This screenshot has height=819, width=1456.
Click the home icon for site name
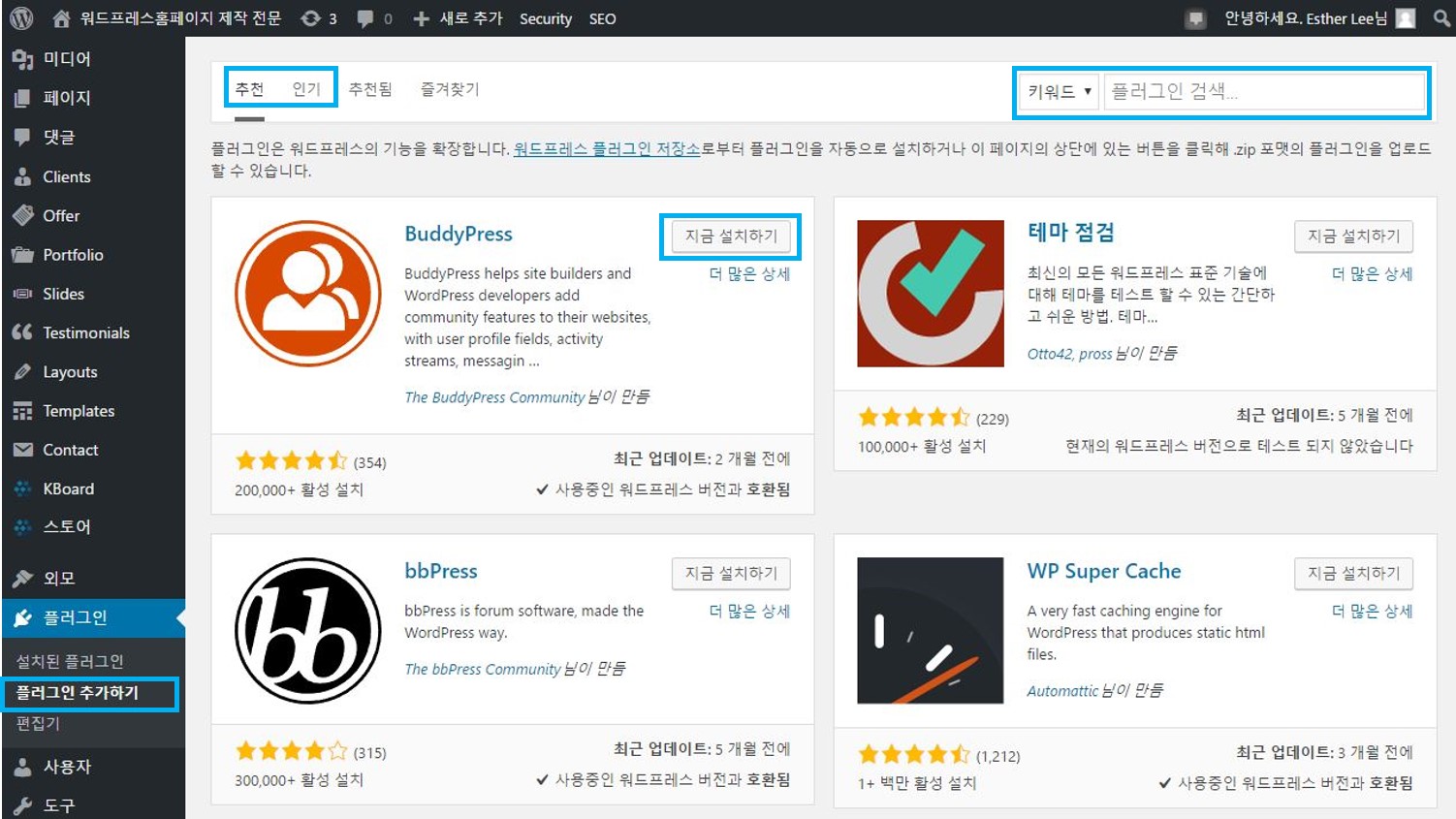click(x=61, y=18)
